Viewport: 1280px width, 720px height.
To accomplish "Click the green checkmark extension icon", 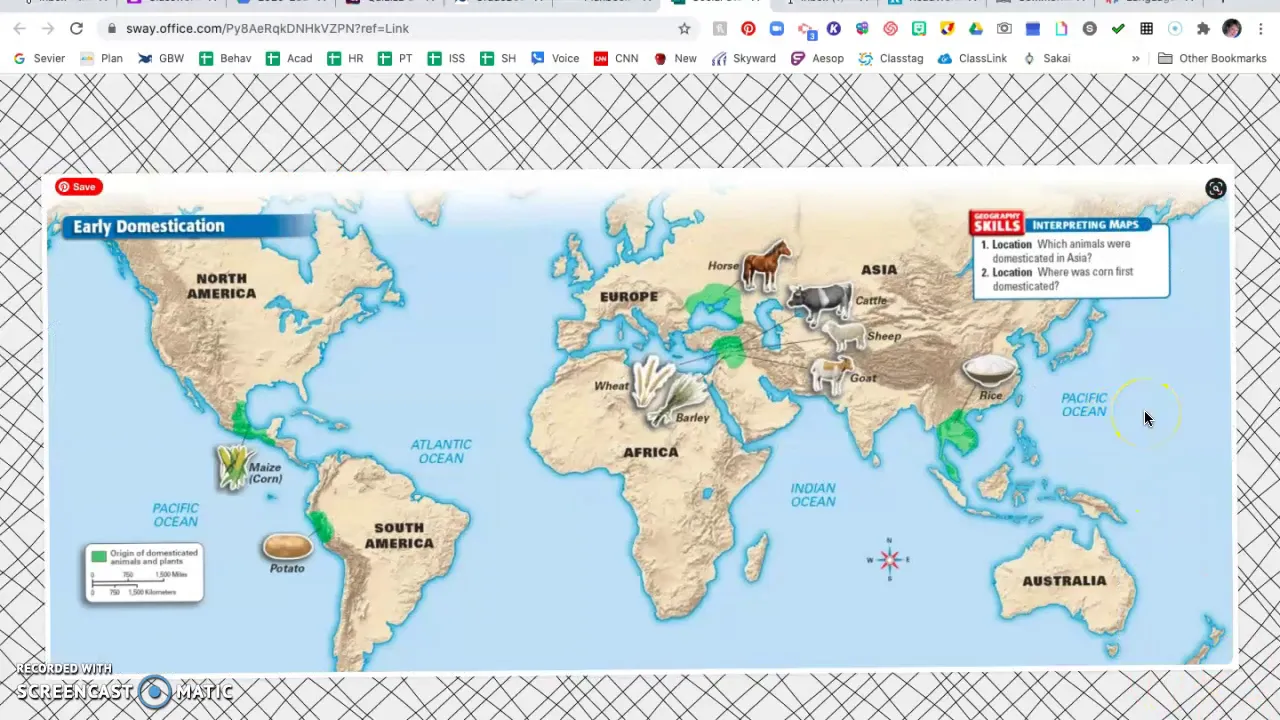I will (x=1118, y=29).
